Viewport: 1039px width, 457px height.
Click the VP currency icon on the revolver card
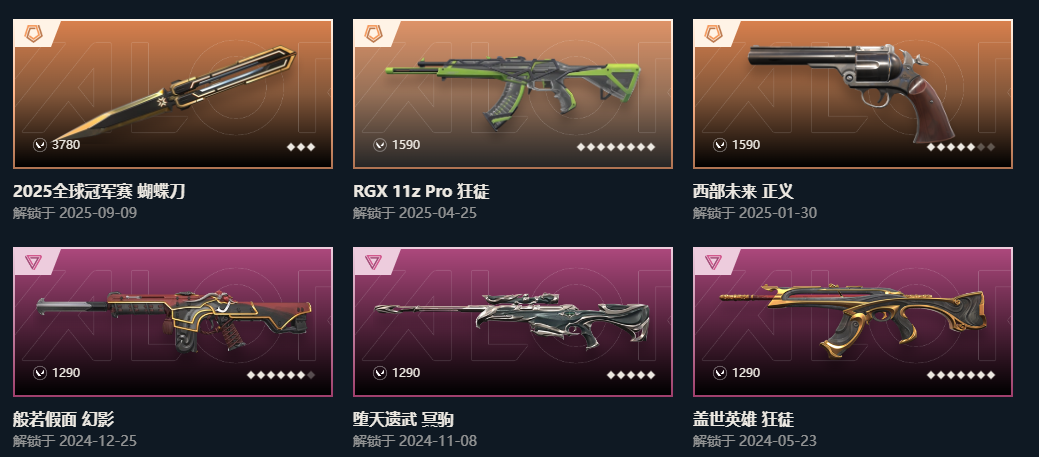pos(720,145)
